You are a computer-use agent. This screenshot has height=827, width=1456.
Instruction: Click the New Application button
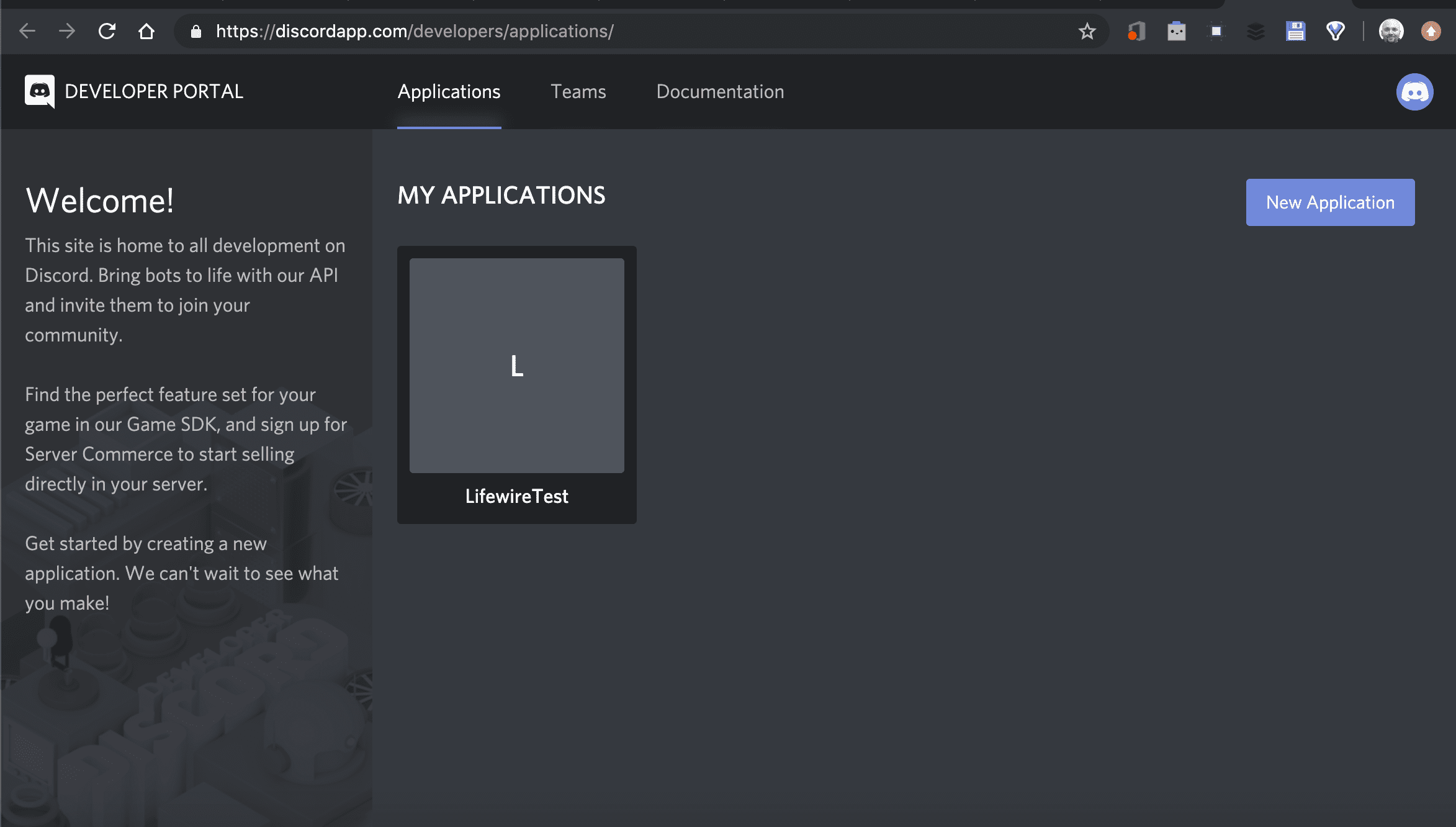click(1330, 202)
